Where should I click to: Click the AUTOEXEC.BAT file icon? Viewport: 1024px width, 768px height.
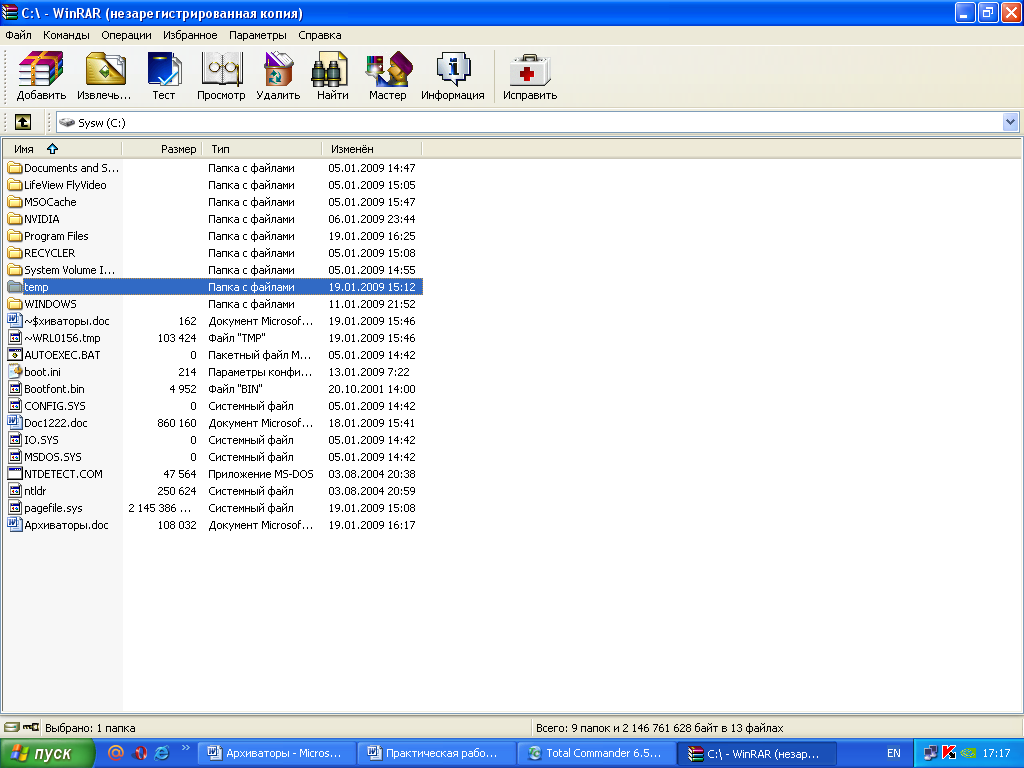point(14,355)
